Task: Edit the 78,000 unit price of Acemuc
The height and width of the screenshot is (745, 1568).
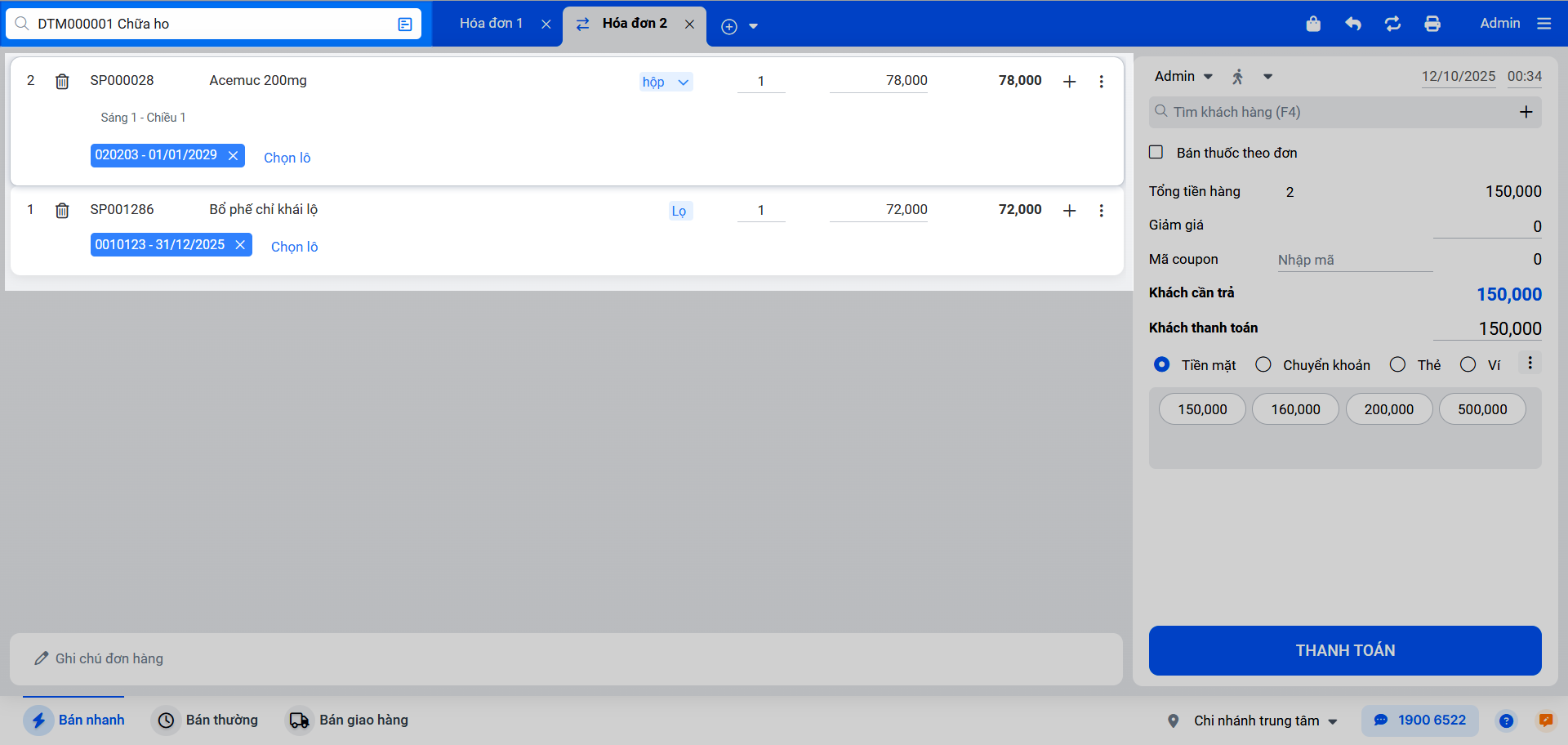Action: coord(879,81)
